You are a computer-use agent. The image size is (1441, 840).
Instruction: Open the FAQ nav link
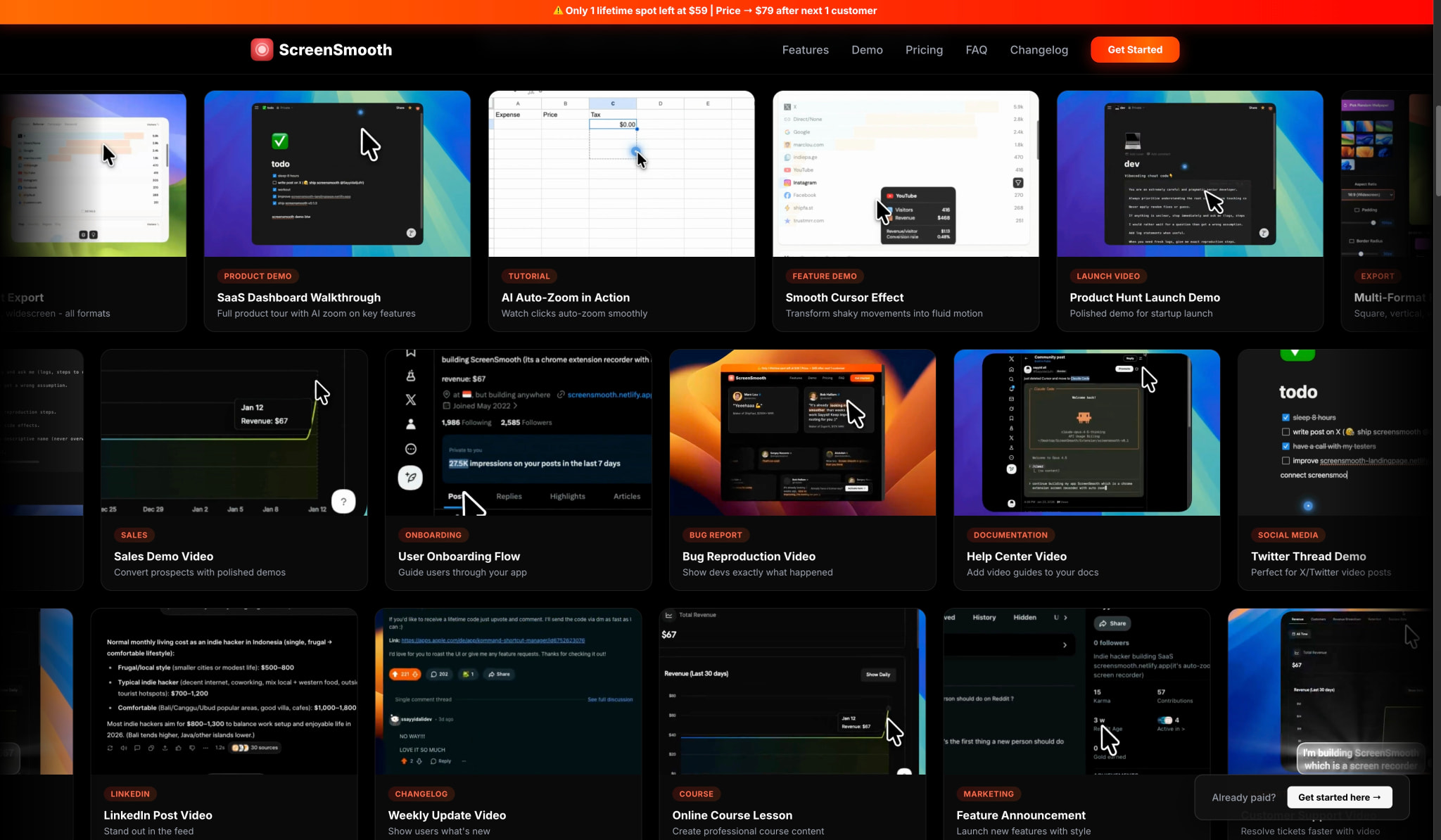(x=976, y=50)
